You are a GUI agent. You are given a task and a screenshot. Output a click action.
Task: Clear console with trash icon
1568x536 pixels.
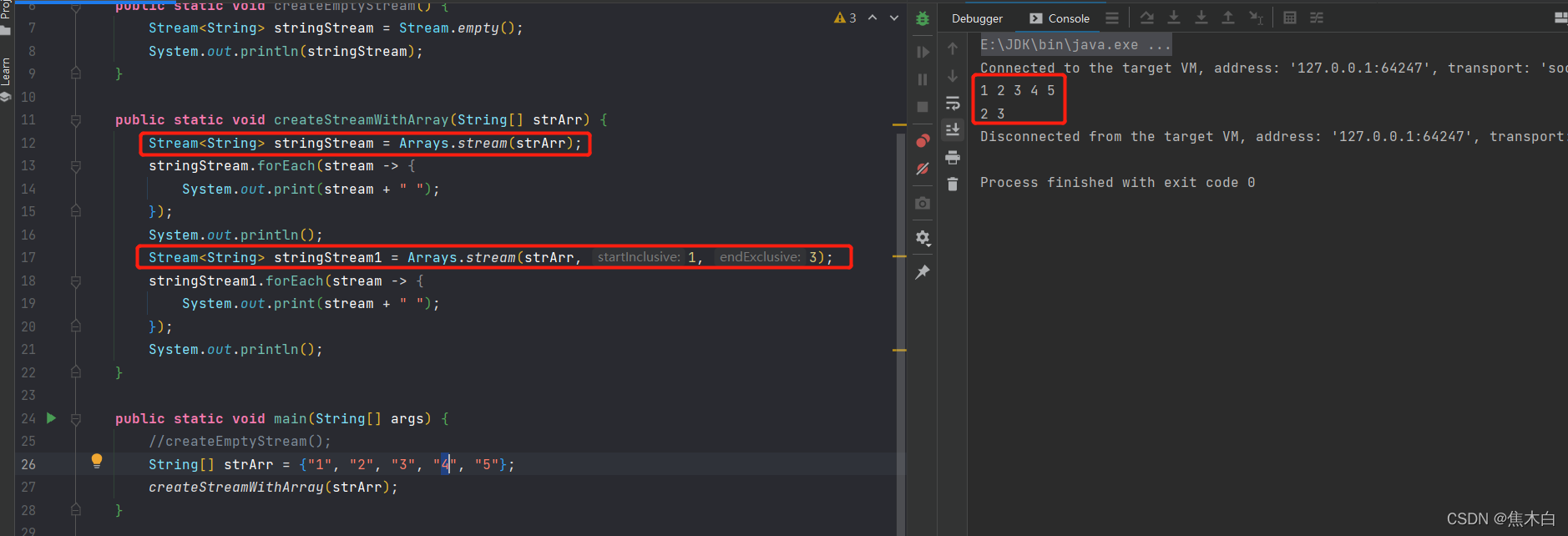tap(953, 184)
